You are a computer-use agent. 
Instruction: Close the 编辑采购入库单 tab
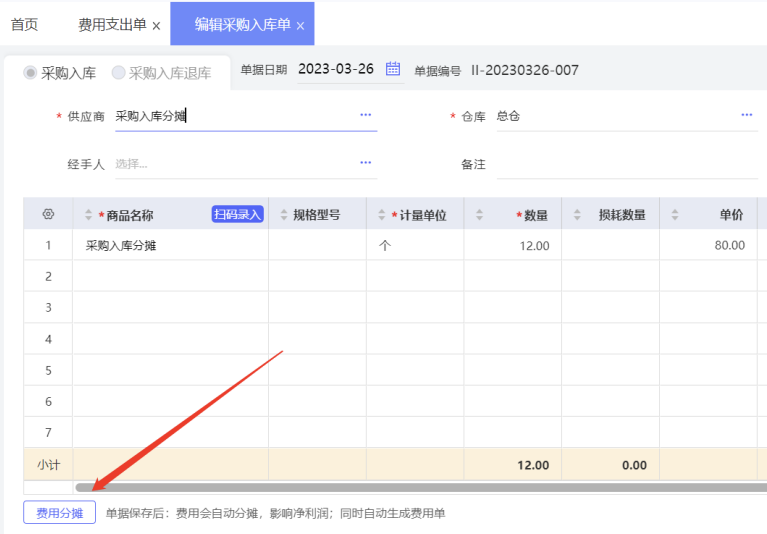click(300, 26)
